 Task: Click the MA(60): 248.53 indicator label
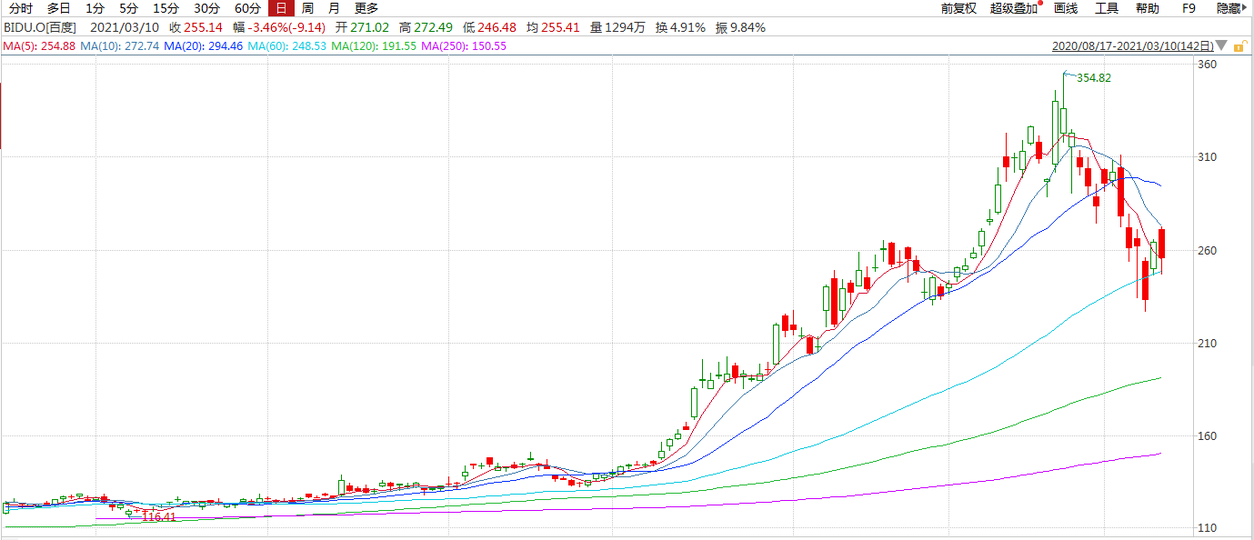point(288,46)
